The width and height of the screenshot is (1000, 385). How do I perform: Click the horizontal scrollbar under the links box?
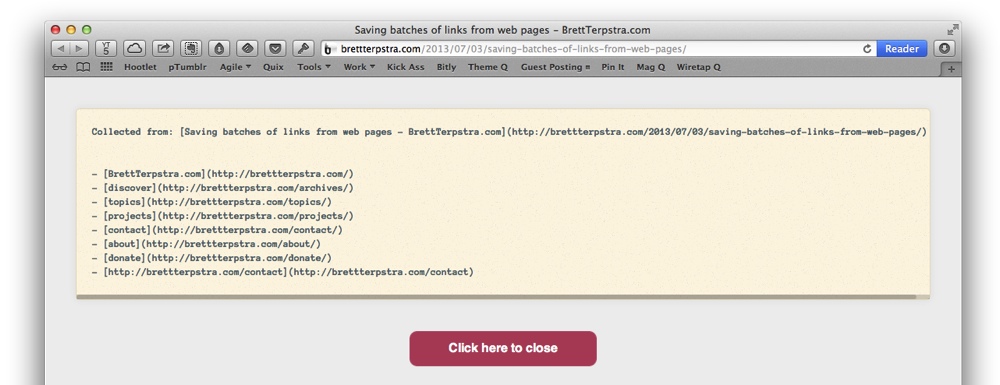coord(496,296)
